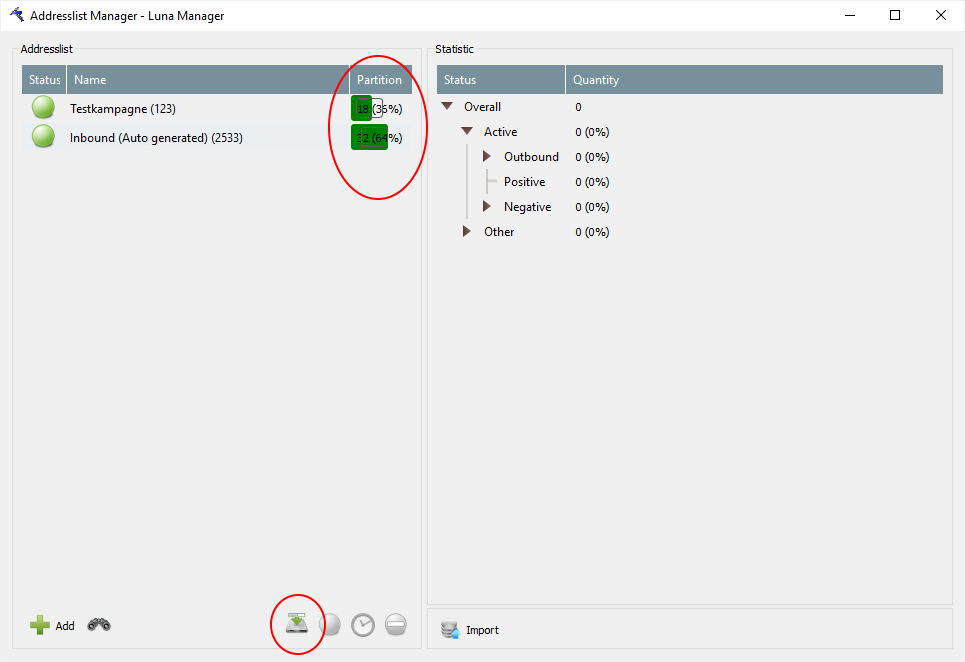Open the schedule clock icon

tap(363, 625)
